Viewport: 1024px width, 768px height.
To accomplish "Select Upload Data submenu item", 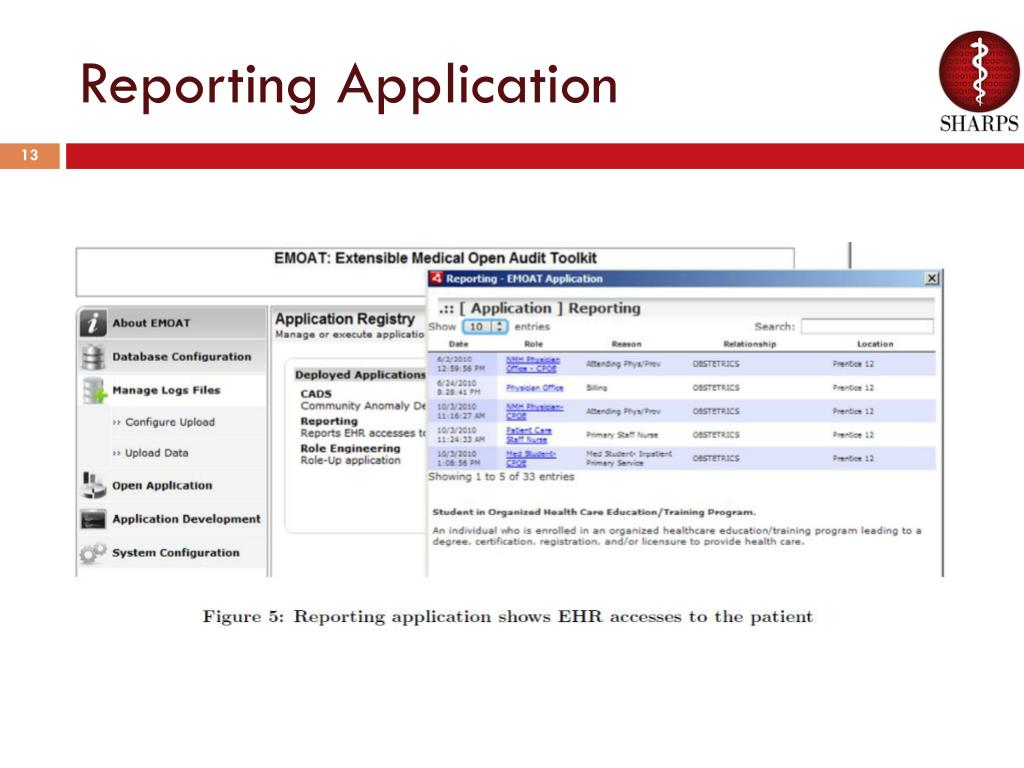I will pos(157,453).
